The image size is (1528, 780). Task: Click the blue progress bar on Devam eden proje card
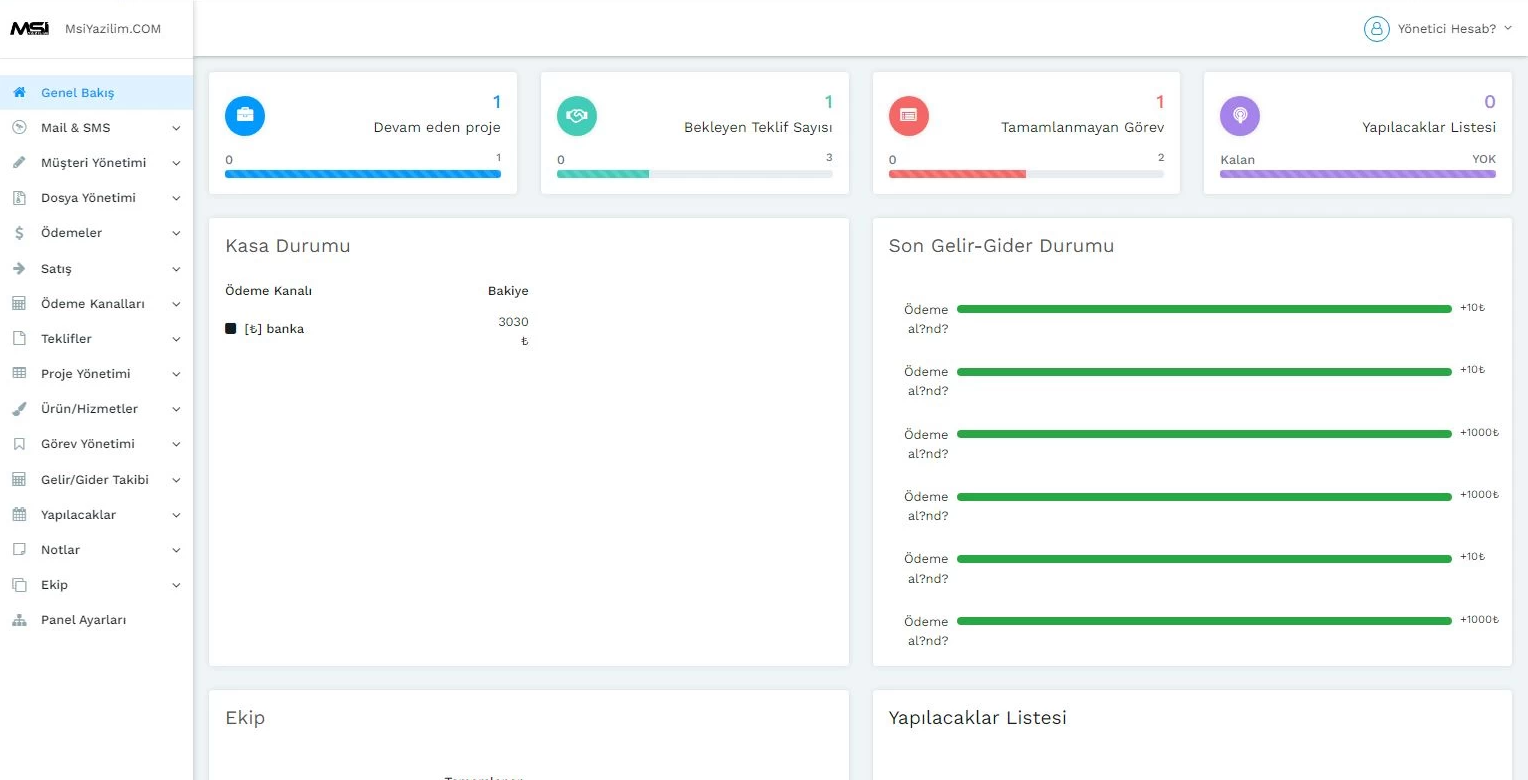[363, 173]
